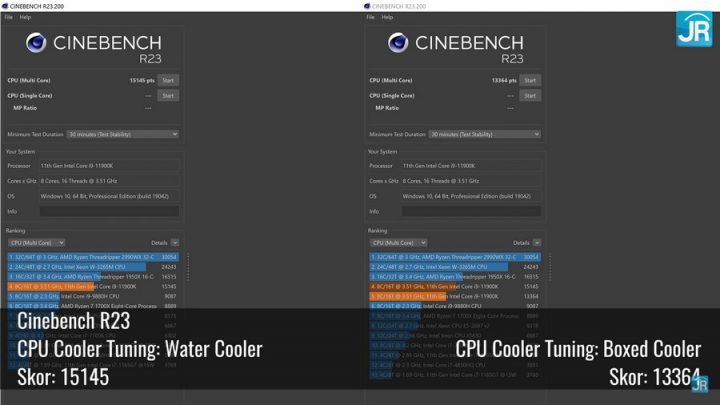This screenshot has height=405, width=720.
Task: Select Threadripper 2990WX ranking row, left window
Action: click(x=93, y=257)
